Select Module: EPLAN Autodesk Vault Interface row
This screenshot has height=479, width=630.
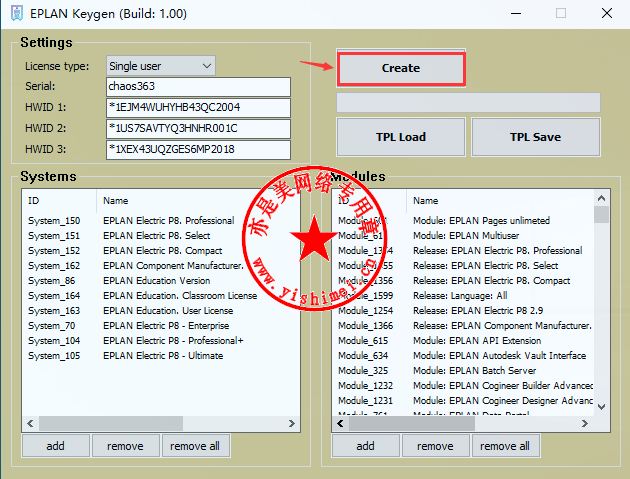click(x=463, y=356)
